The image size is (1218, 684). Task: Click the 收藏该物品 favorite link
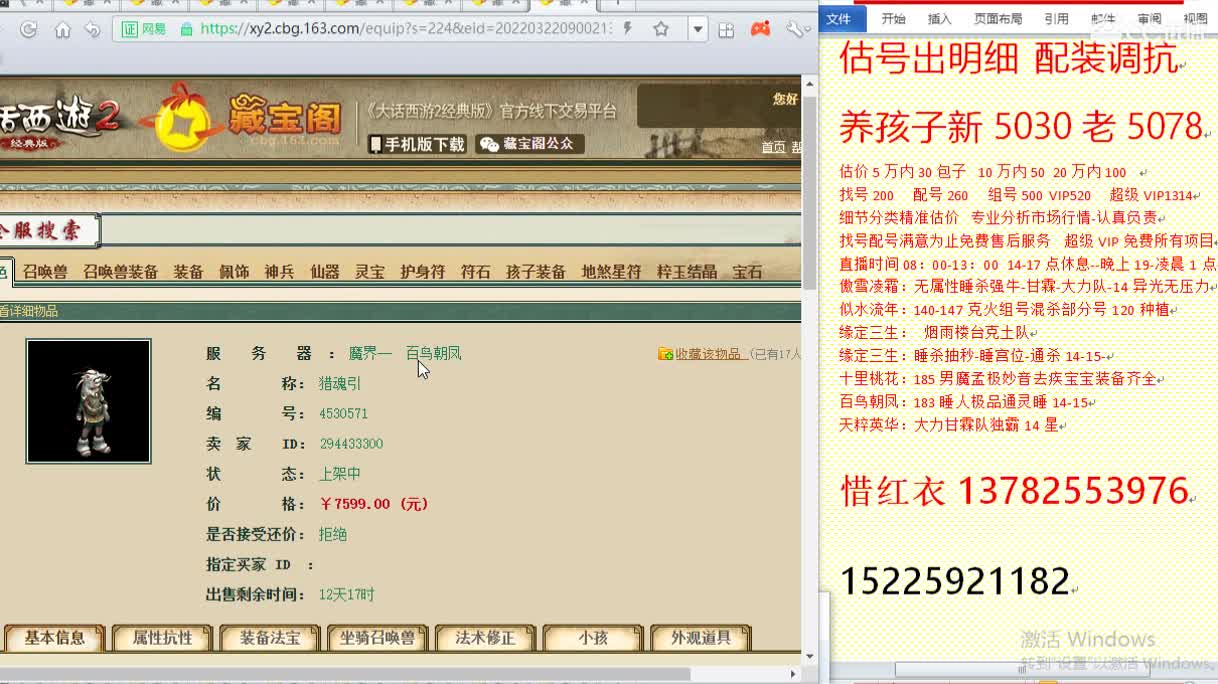[x=709, y=353]
